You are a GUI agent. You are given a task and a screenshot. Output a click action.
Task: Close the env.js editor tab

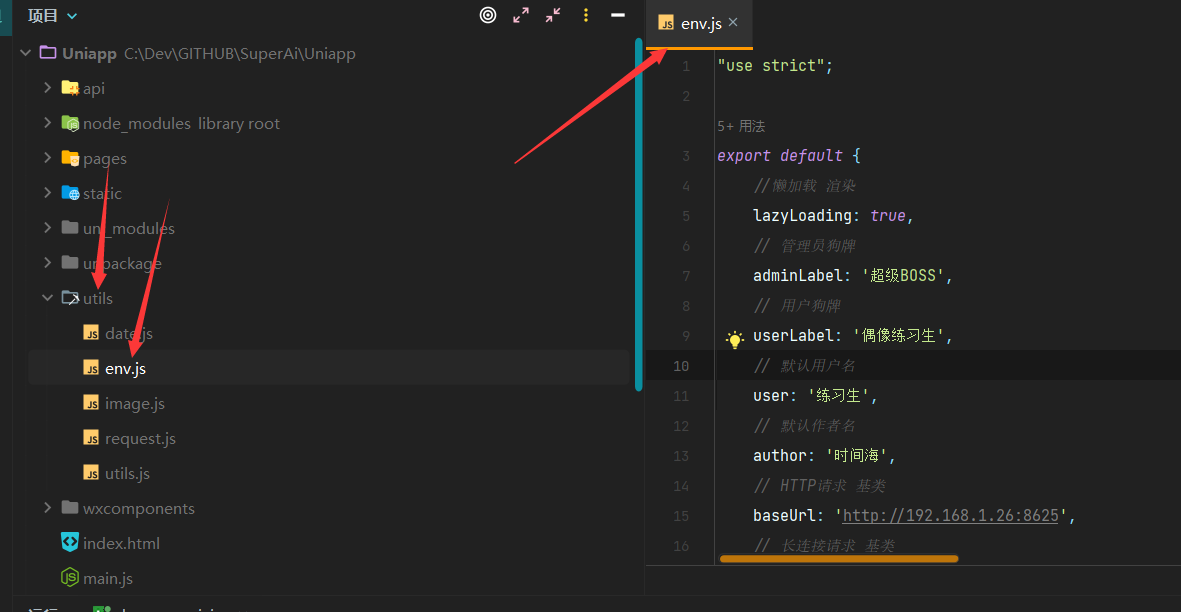click(x=733, y=23)
